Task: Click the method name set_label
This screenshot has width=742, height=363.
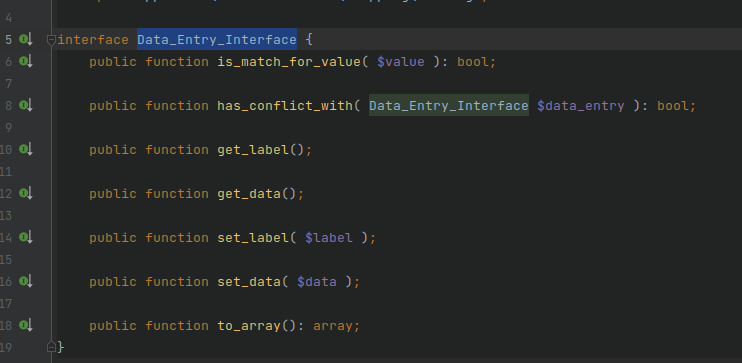Action: [253, 238]
